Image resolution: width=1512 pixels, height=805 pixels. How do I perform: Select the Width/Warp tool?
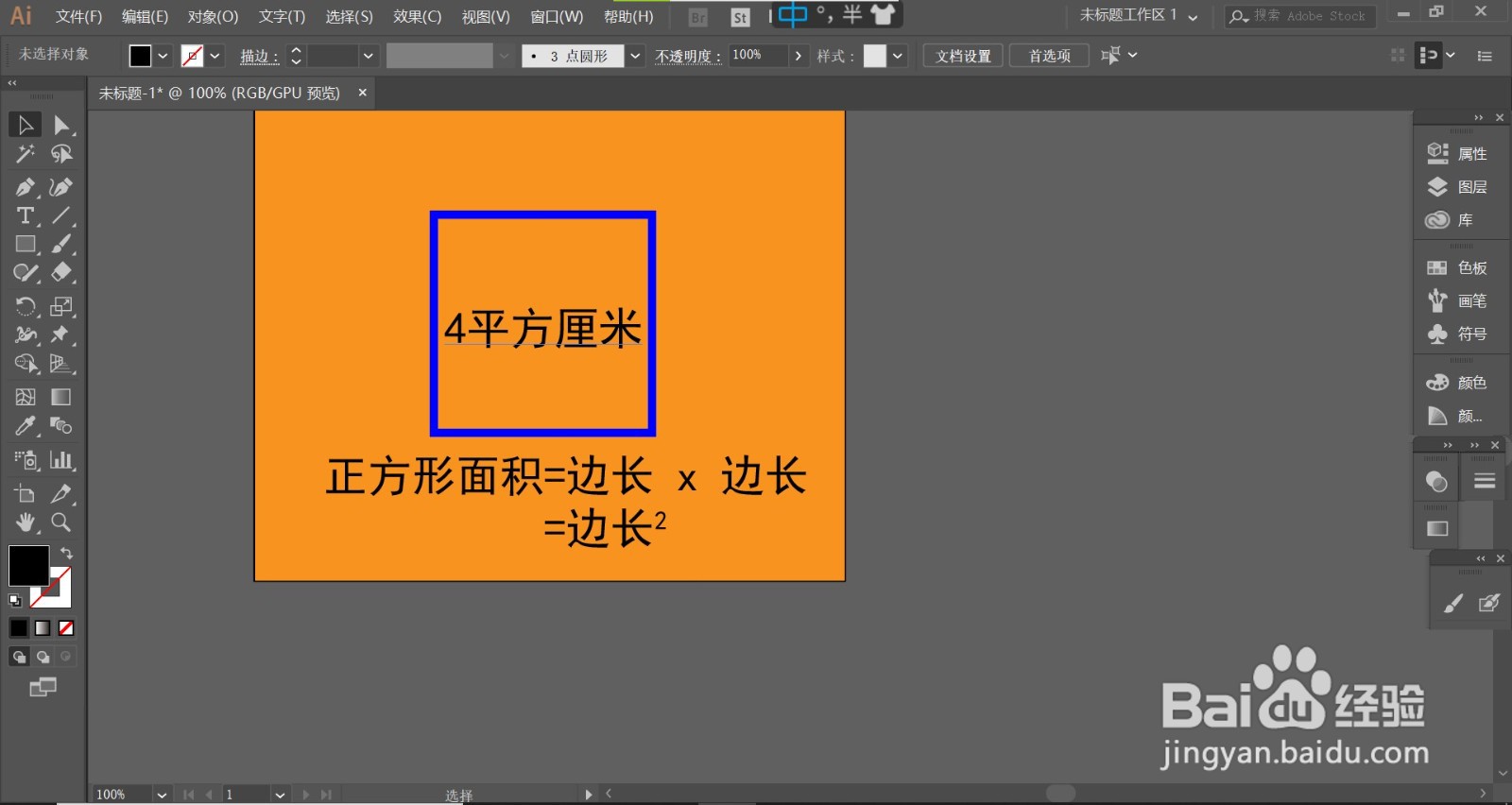(25, 334)
